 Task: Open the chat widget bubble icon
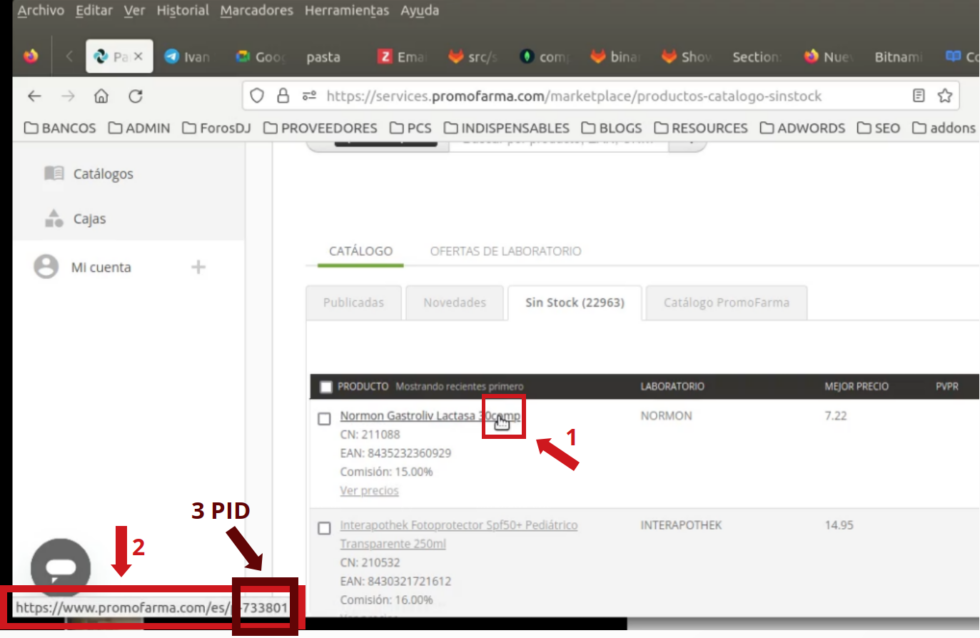point(60,566)
